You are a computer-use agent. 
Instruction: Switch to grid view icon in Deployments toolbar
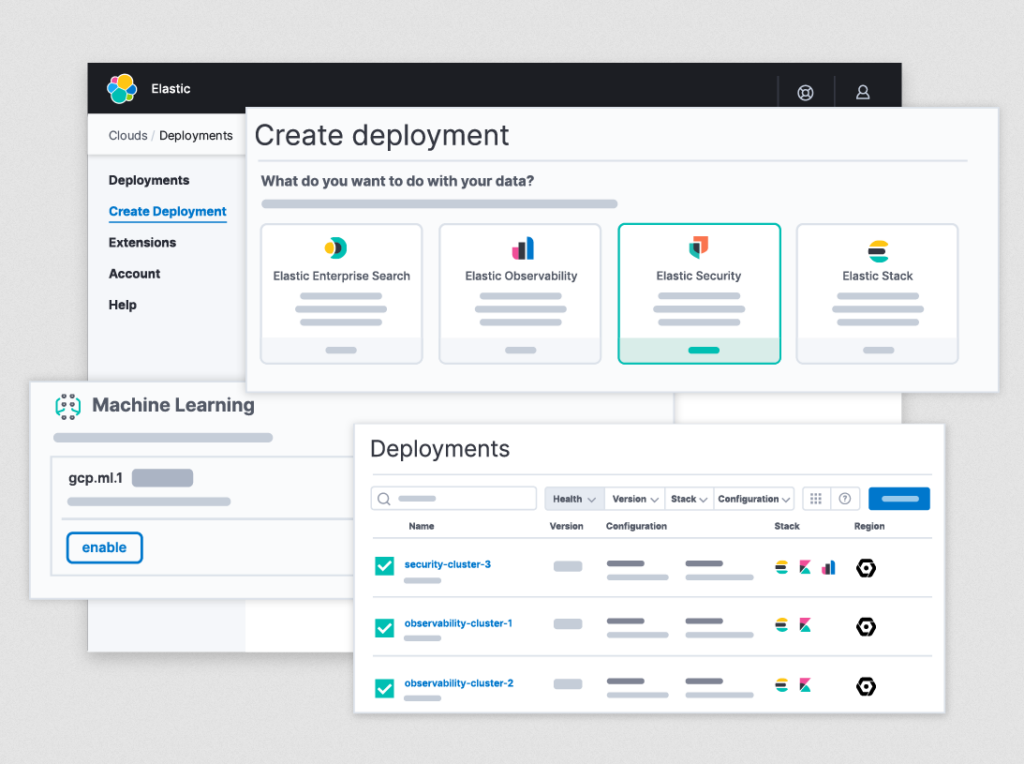816,499
